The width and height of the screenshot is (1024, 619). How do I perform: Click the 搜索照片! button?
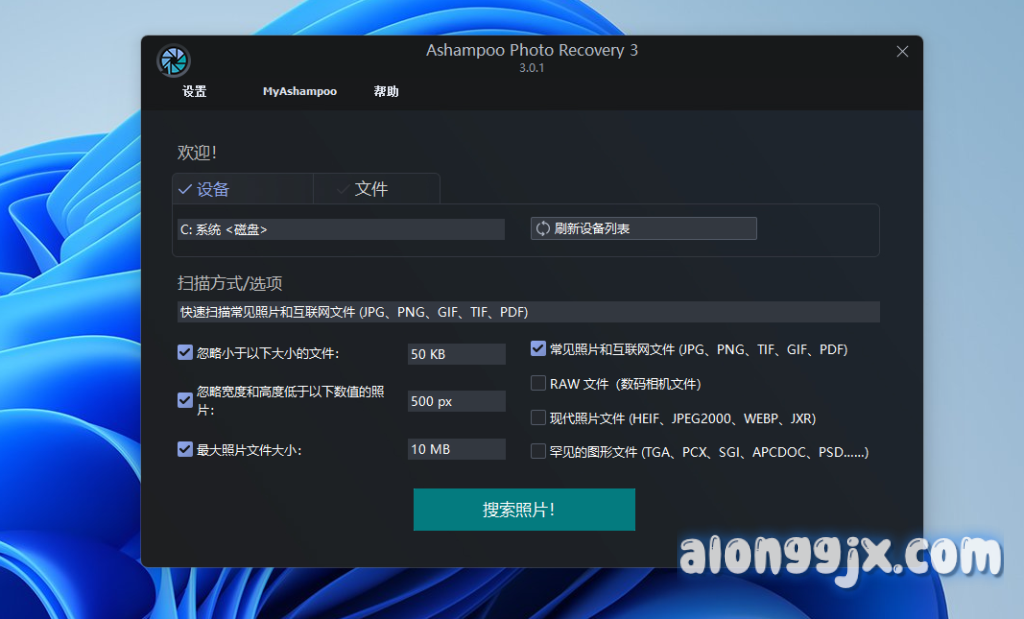coord(524,510)
